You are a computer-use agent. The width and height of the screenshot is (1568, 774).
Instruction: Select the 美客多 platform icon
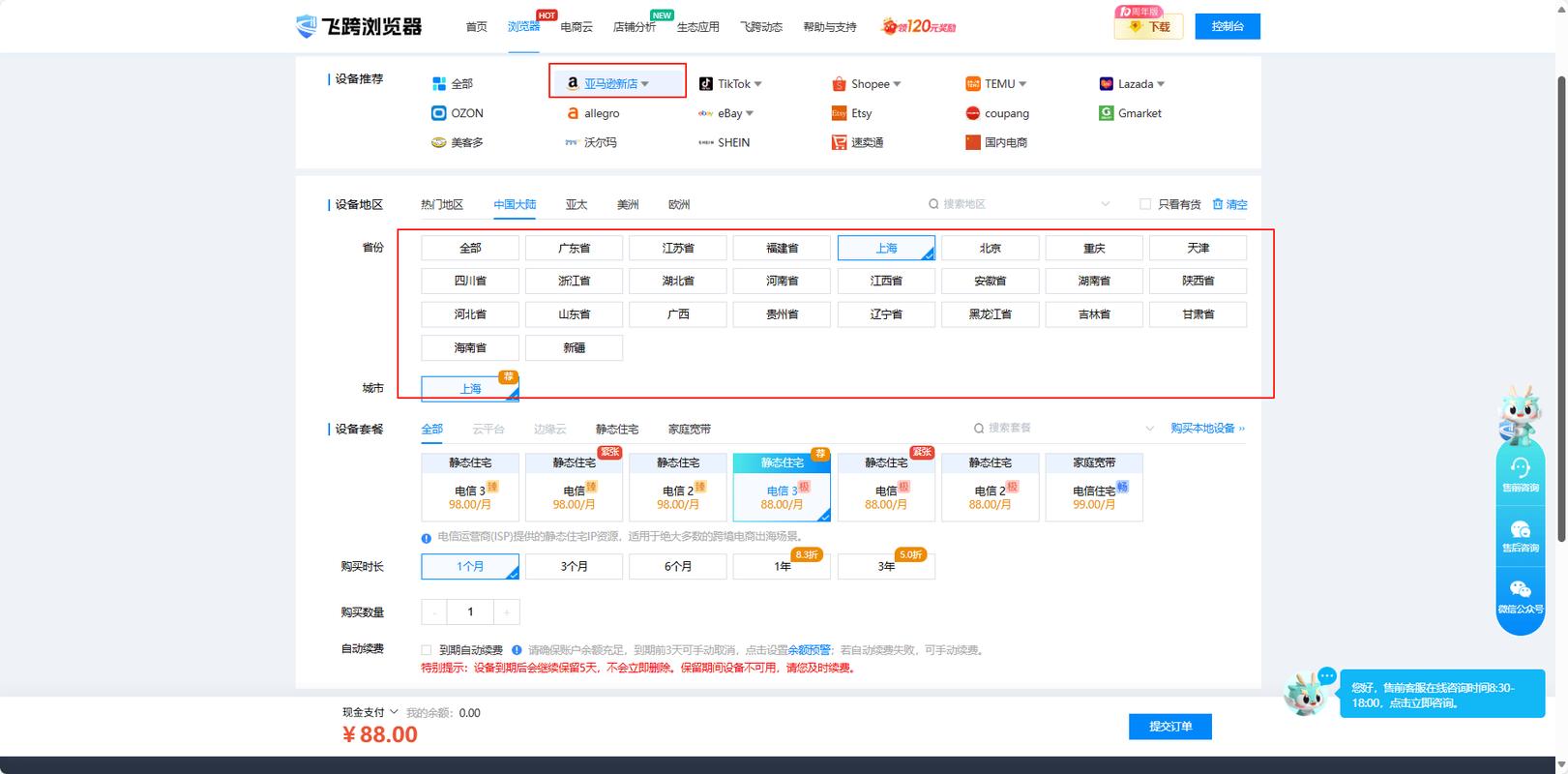pos(439,142)
